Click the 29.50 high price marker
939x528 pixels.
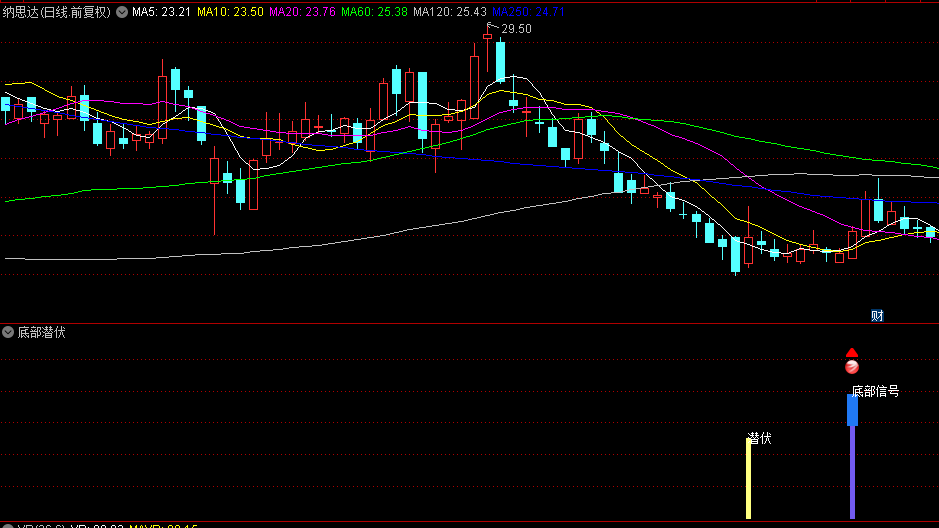coord(516,29)
